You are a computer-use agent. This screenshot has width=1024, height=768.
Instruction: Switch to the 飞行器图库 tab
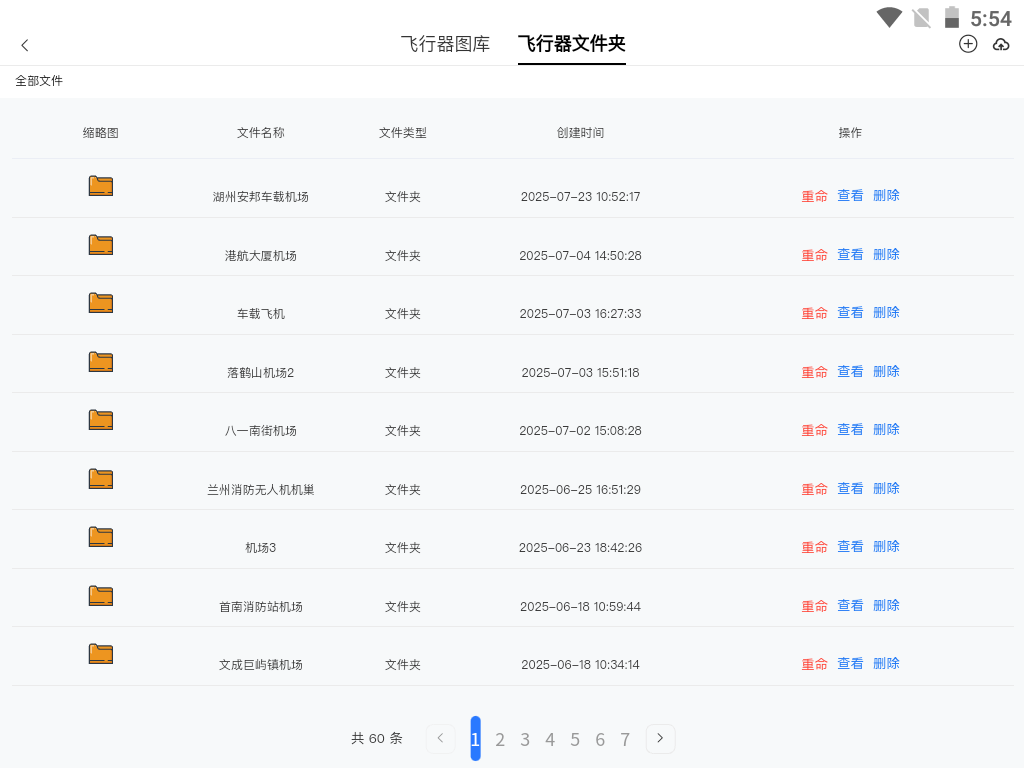click(445, 44)
